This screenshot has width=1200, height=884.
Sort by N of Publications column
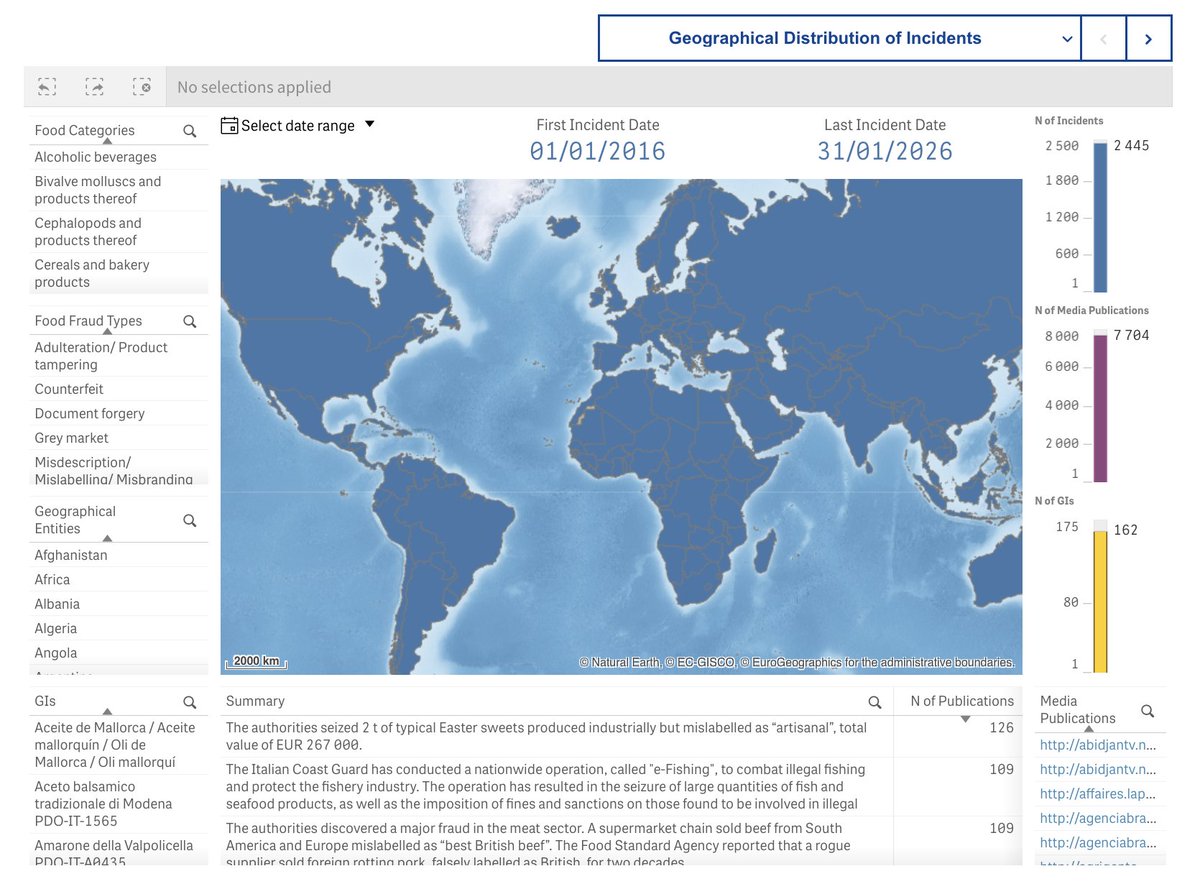click(962, 702)
